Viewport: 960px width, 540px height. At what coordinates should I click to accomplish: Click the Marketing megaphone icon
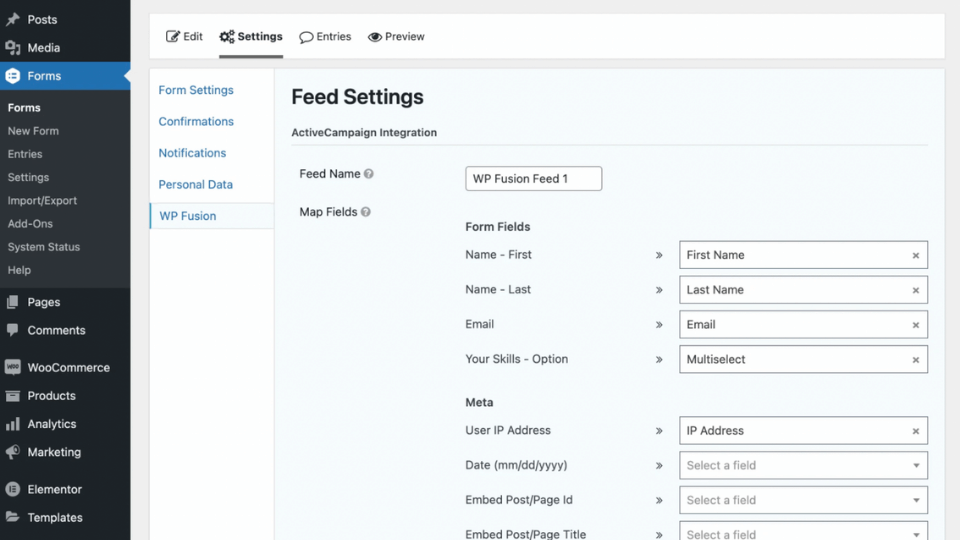click(12, 452)
